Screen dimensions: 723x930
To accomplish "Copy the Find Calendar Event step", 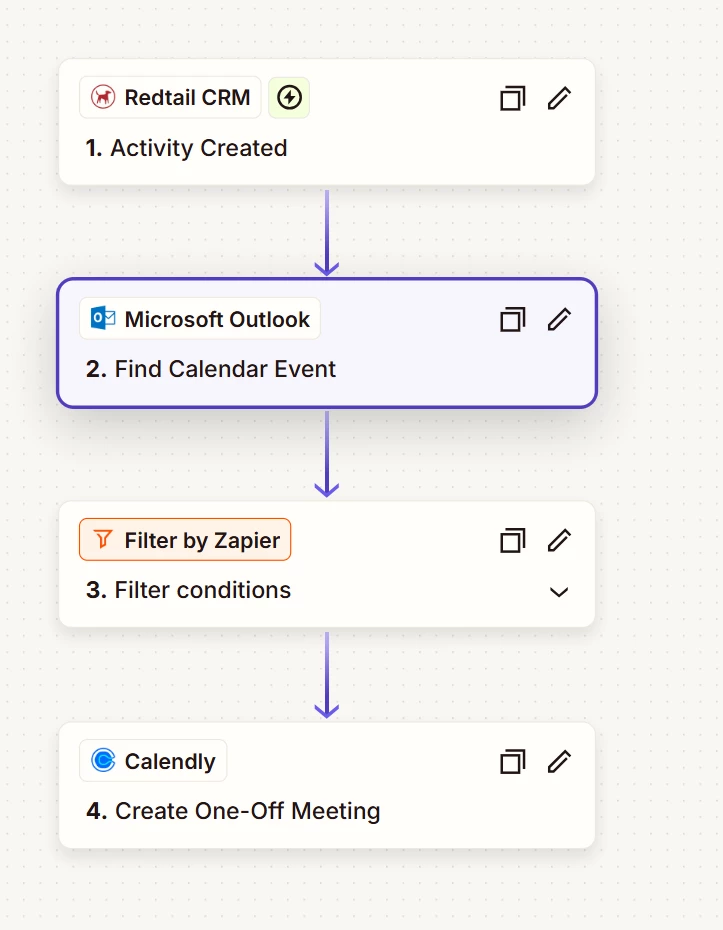I will pos(512,319).
